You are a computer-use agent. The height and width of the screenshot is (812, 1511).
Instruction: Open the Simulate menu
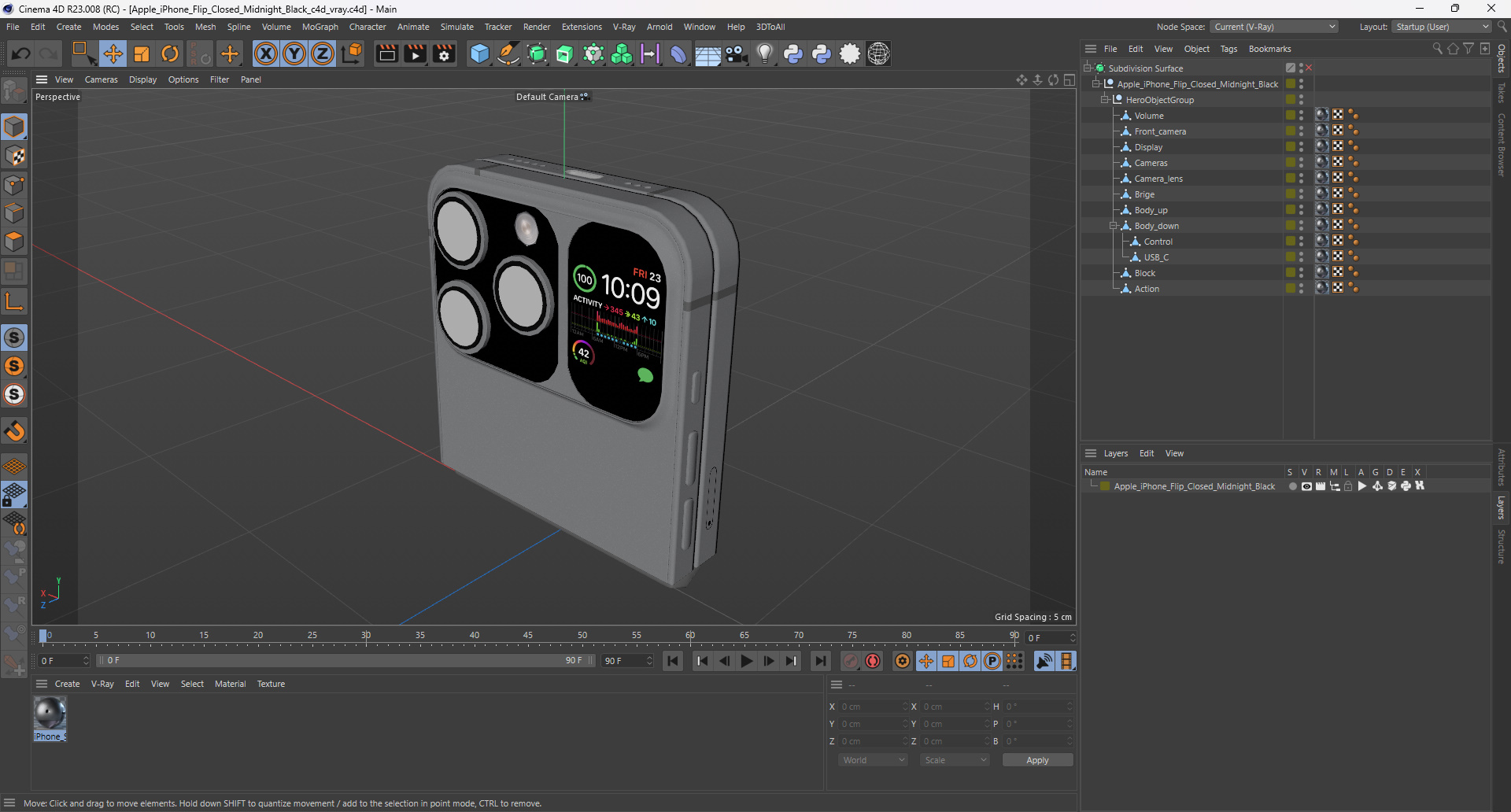[456, 27]
